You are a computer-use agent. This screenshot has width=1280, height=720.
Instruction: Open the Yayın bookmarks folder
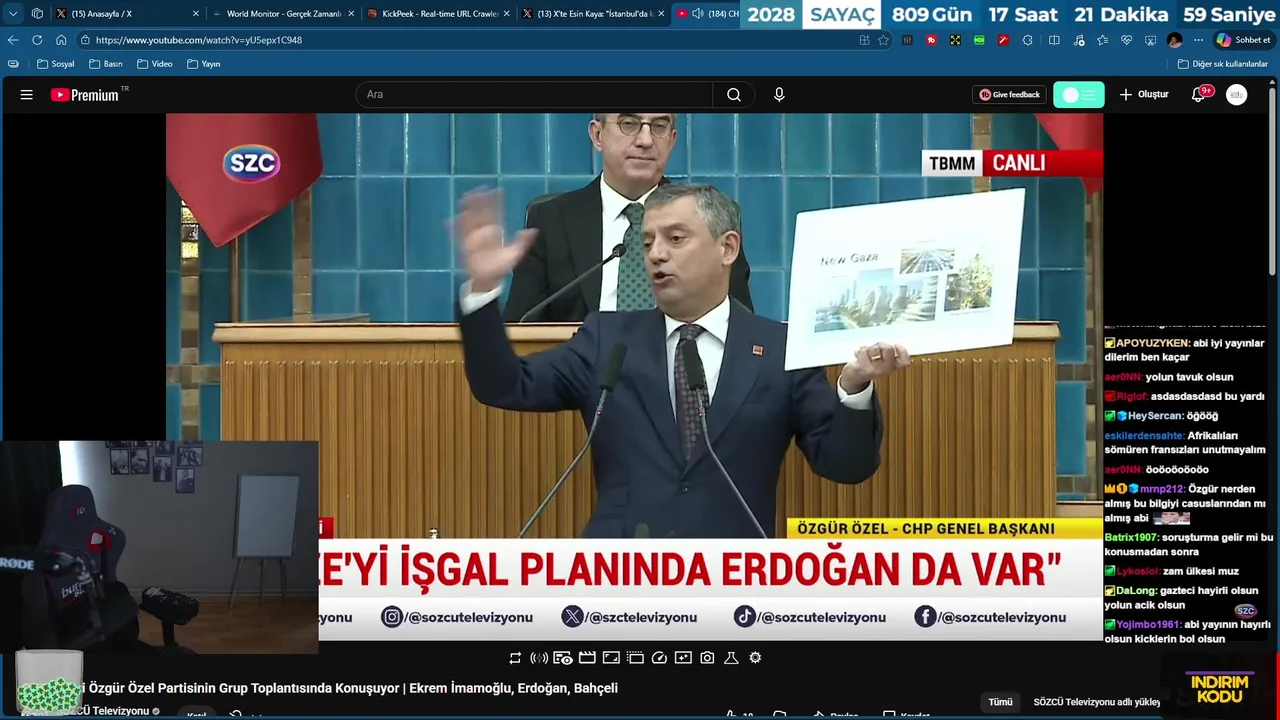[x=204, y=64]
